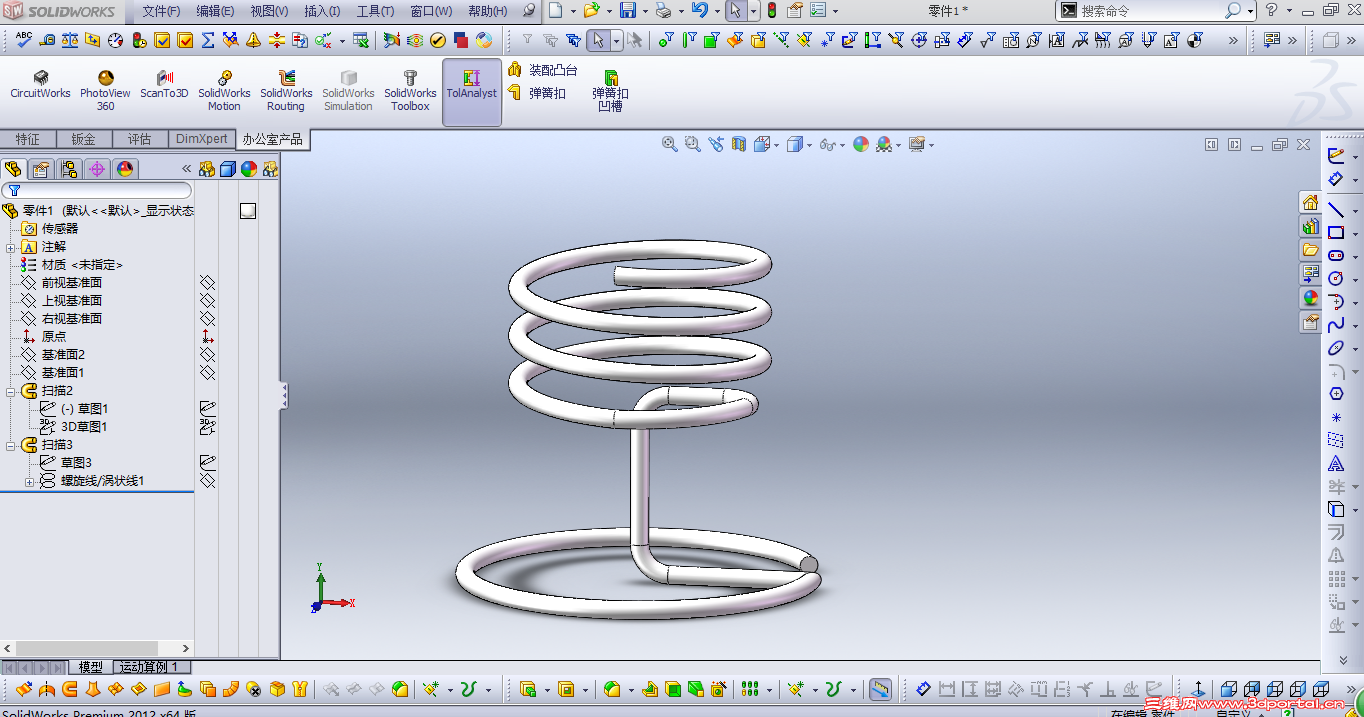Open the PropertyManager tab
The image size is (1364, 717).
(41, 169)
